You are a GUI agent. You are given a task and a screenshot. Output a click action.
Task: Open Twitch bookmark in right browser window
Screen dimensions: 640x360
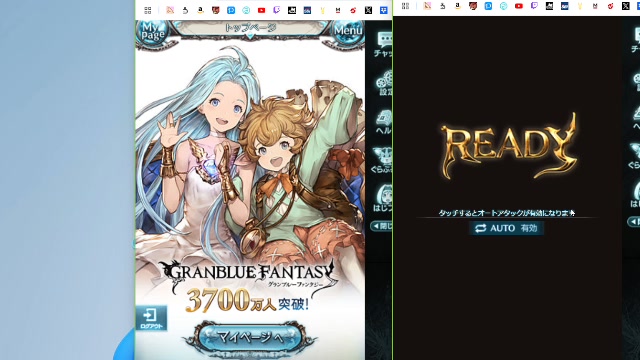pos(534,6)
